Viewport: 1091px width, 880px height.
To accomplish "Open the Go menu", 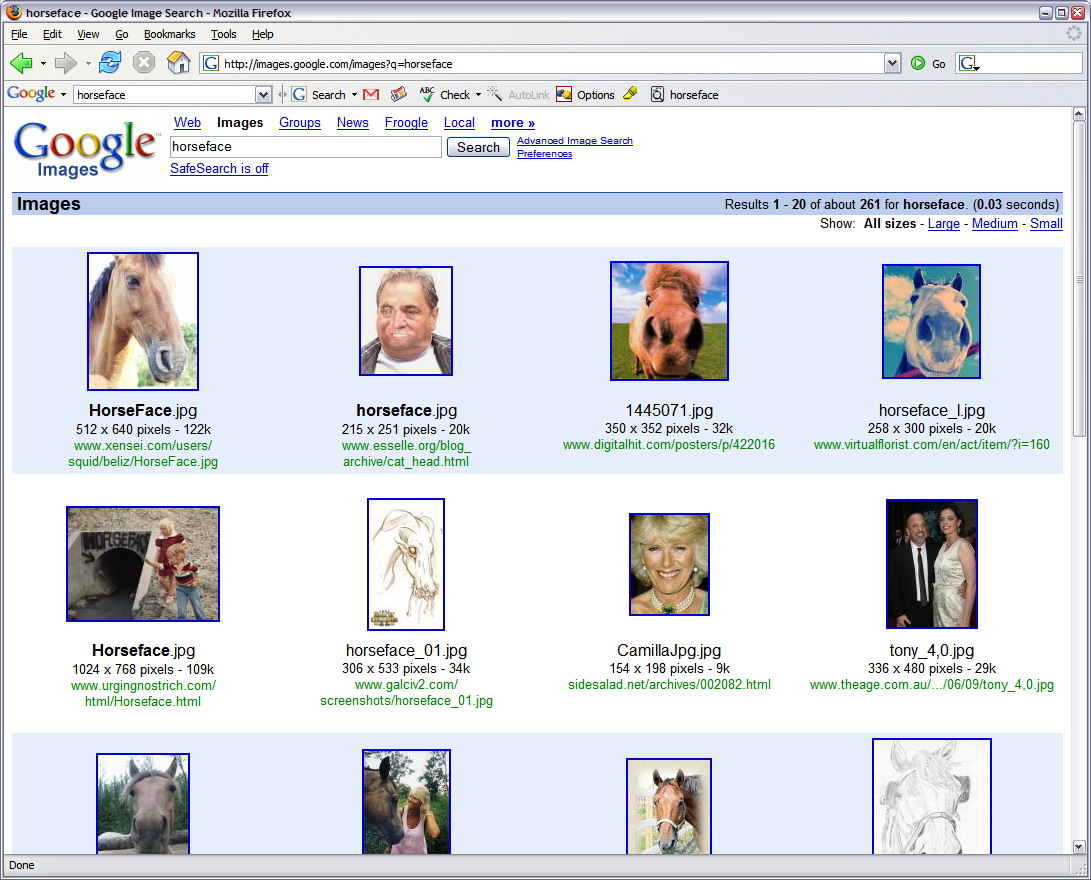I will 122,34.
